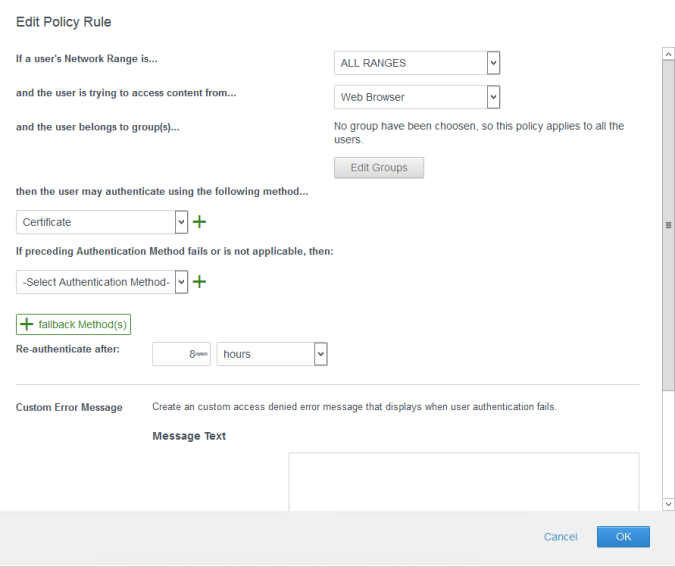Viewport: 675px width, 567px height.
Task: Click the Cancel link
Action: (x=560, y=537)
